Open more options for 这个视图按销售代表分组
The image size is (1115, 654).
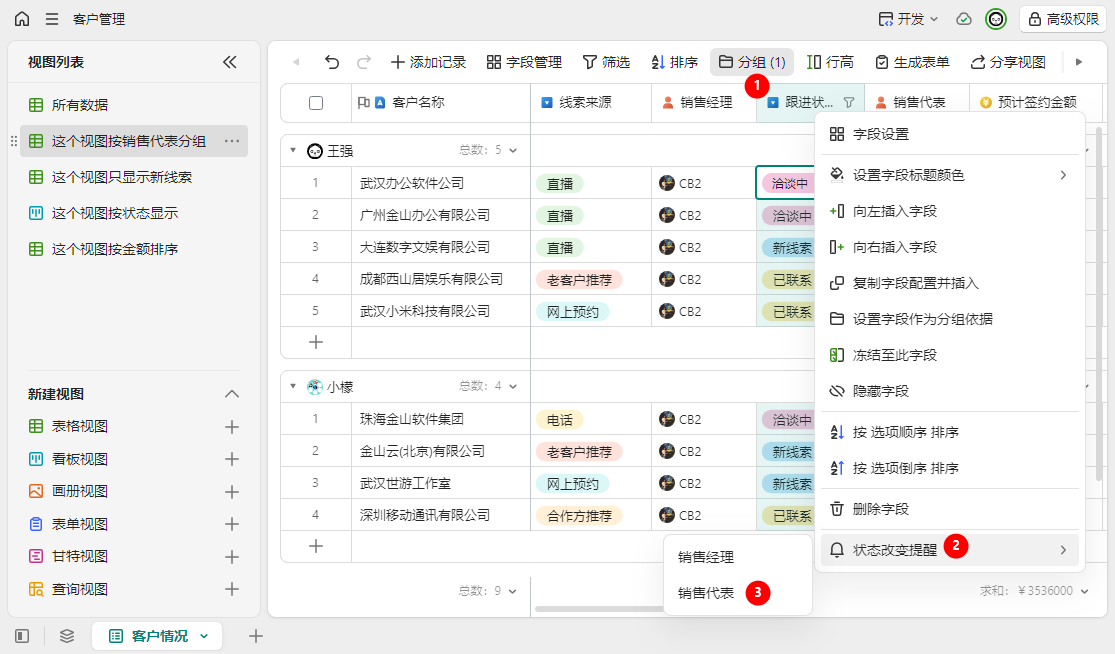click(x=232, y=141)
